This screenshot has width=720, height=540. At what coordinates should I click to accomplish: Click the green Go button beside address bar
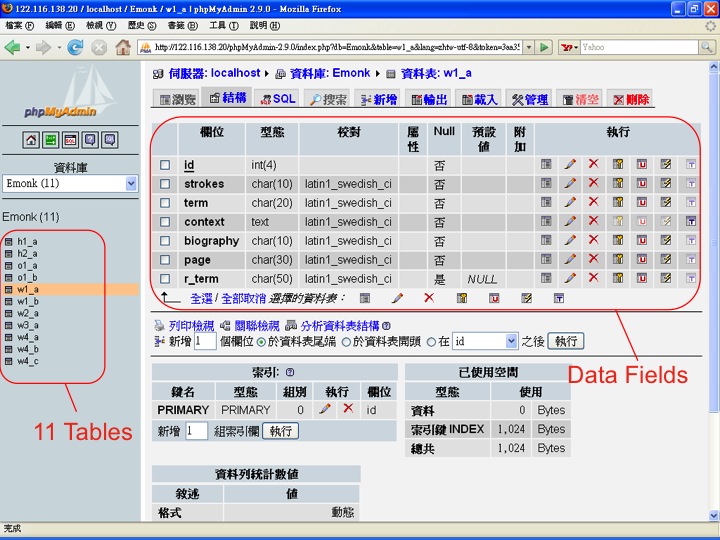(x=545, y=47)
